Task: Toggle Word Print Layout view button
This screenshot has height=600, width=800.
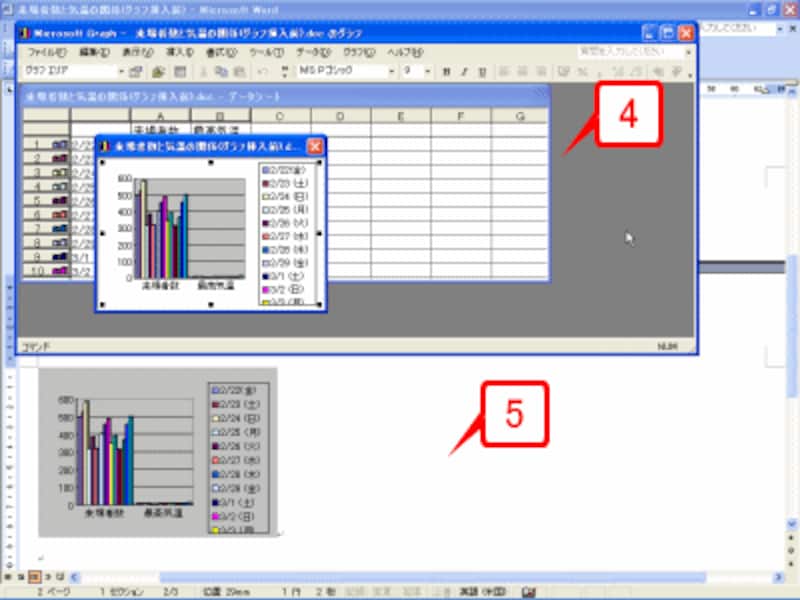Action: [x=34, y=577]
